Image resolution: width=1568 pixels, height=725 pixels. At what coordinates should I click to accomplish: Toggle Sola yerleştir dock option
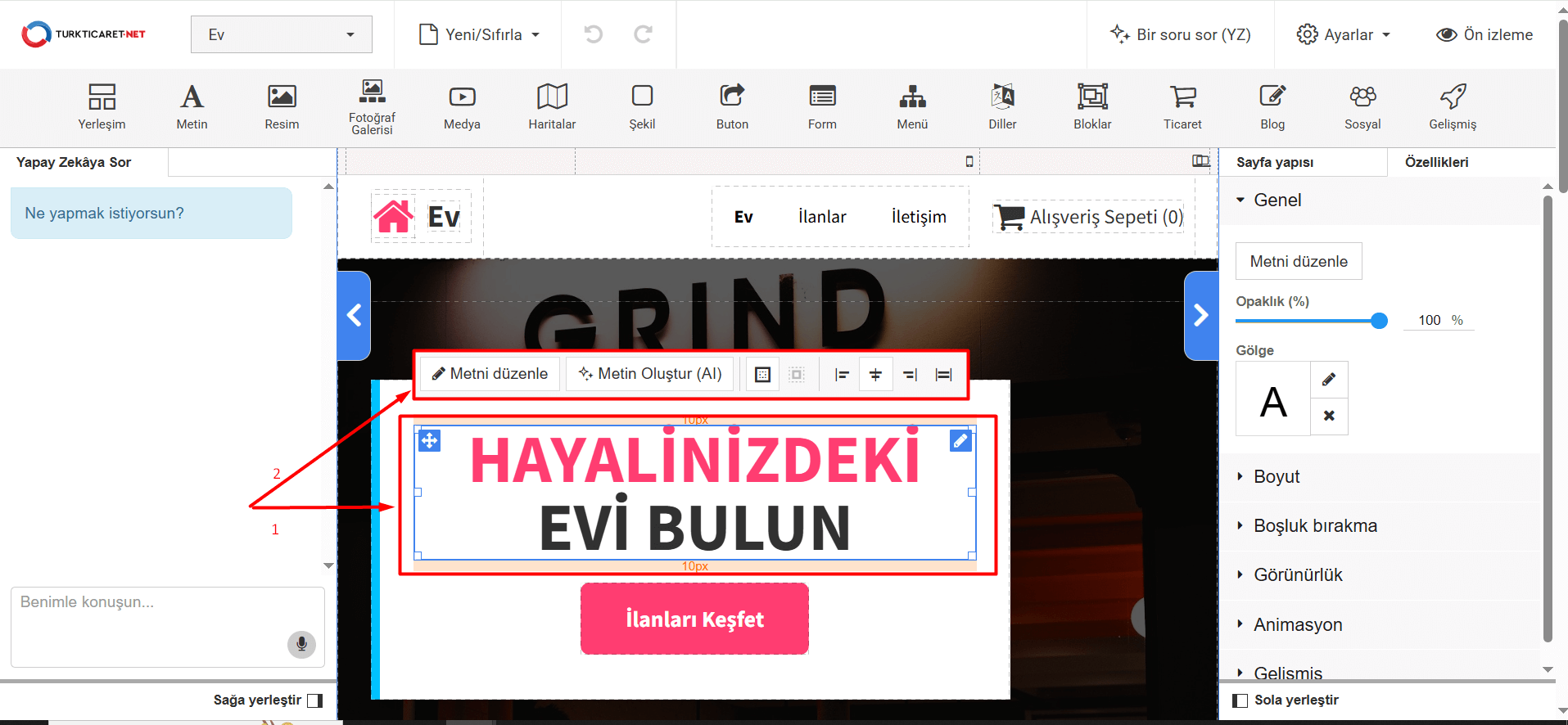point(1240,700)
